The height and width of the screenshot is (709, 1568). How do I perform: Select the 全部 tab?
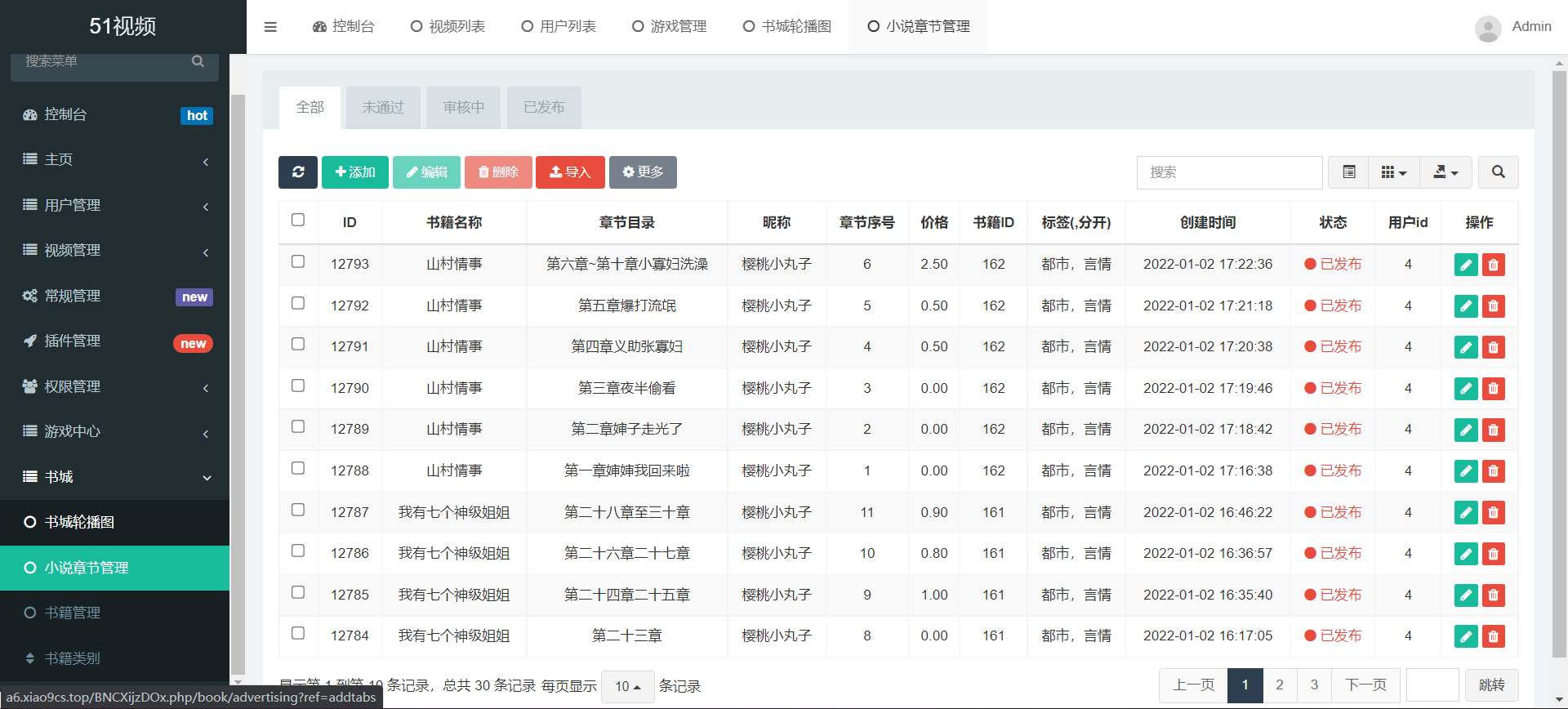(310, 108)
